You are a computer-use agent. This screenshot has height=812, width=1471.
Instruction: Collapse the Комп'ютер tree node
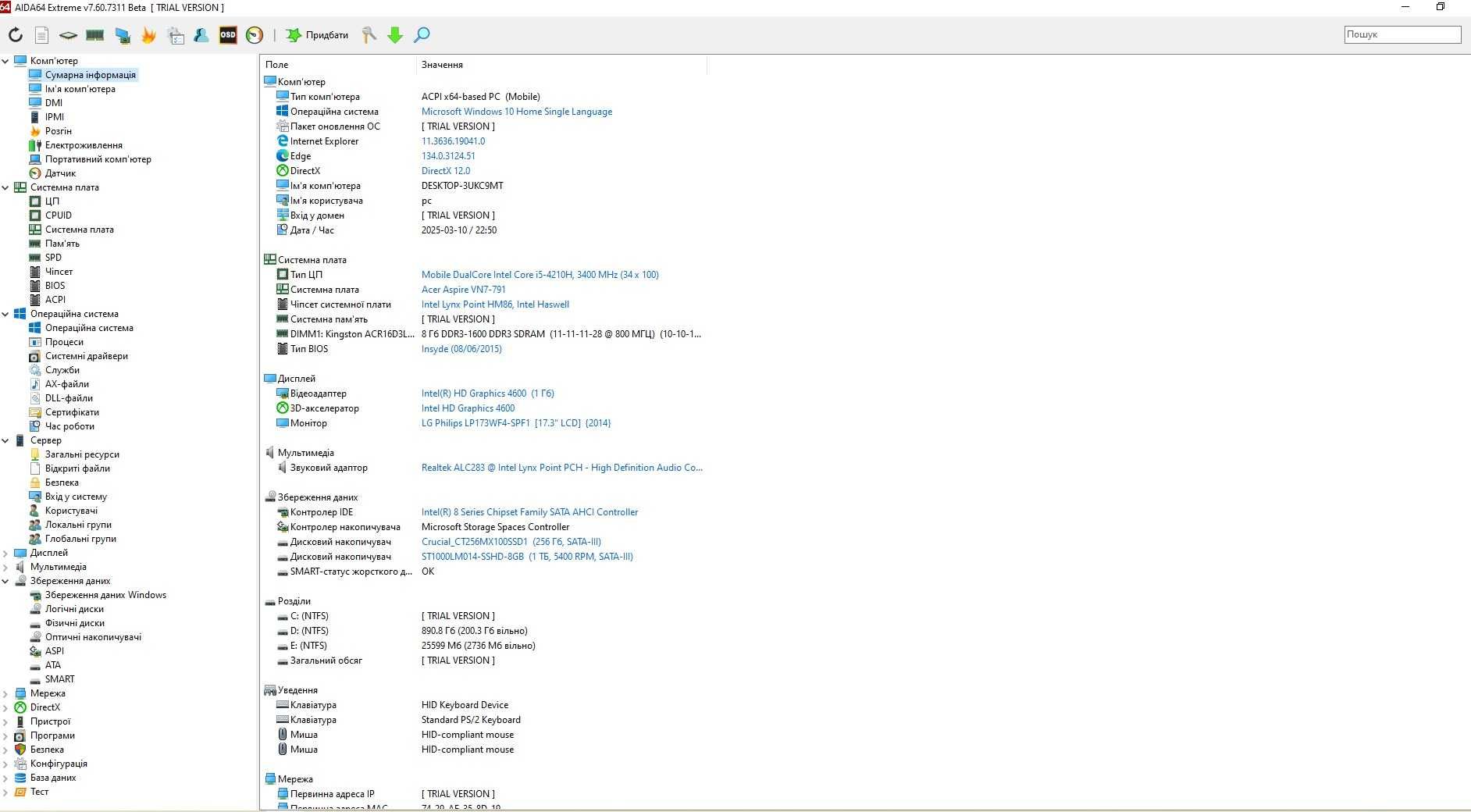click(x=5, y=61)
